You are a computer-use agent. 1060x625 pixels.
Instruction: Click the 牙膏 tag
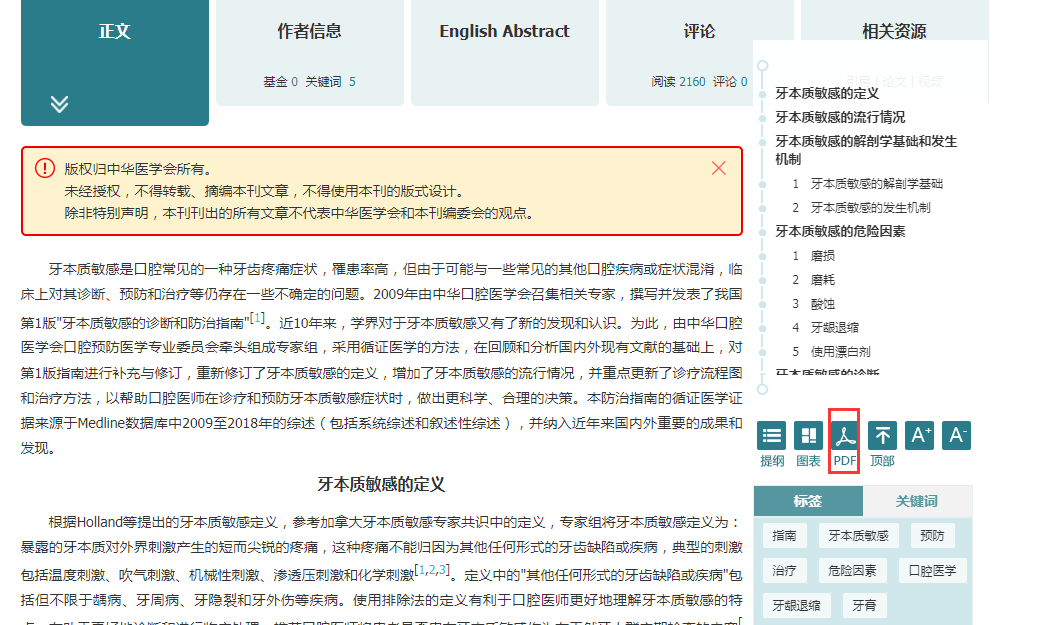(864, 605)
